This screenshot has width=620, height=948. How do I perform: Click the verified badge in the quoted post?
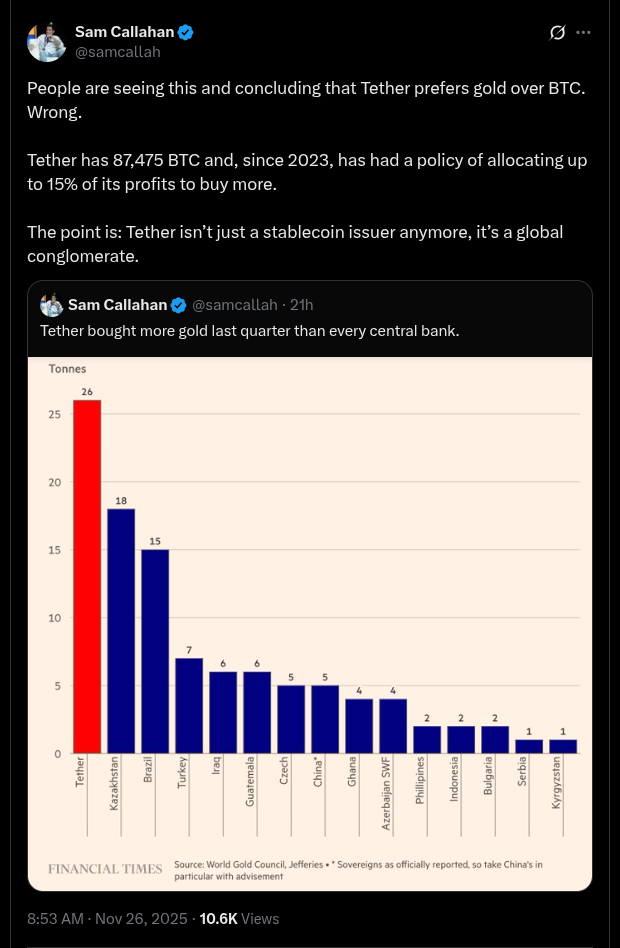tap(179, 305)
